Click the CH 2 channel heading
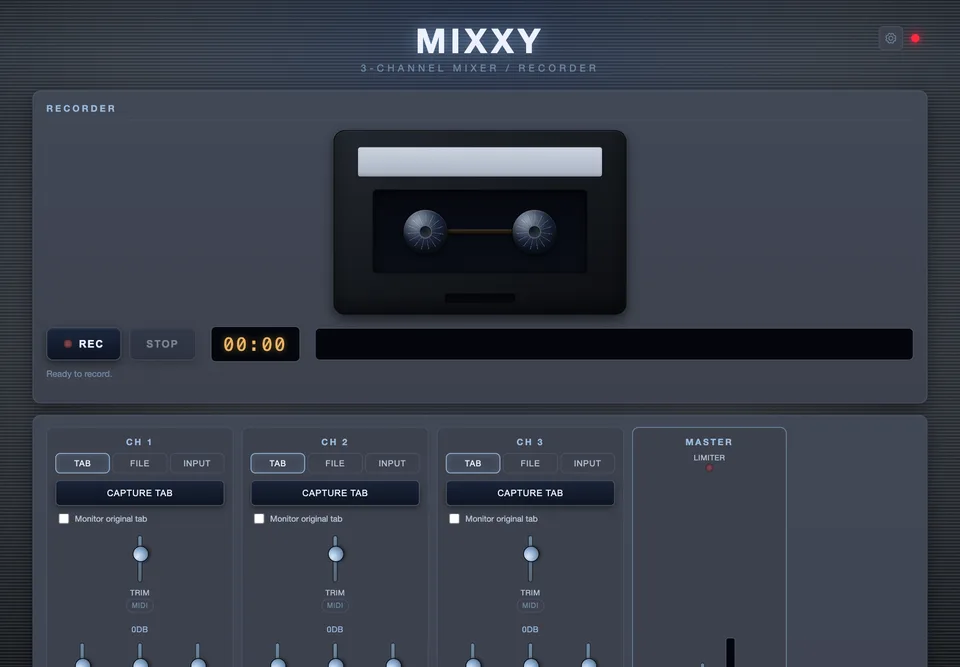Screen dimensions: 960x667 click(x=335, y=442)
